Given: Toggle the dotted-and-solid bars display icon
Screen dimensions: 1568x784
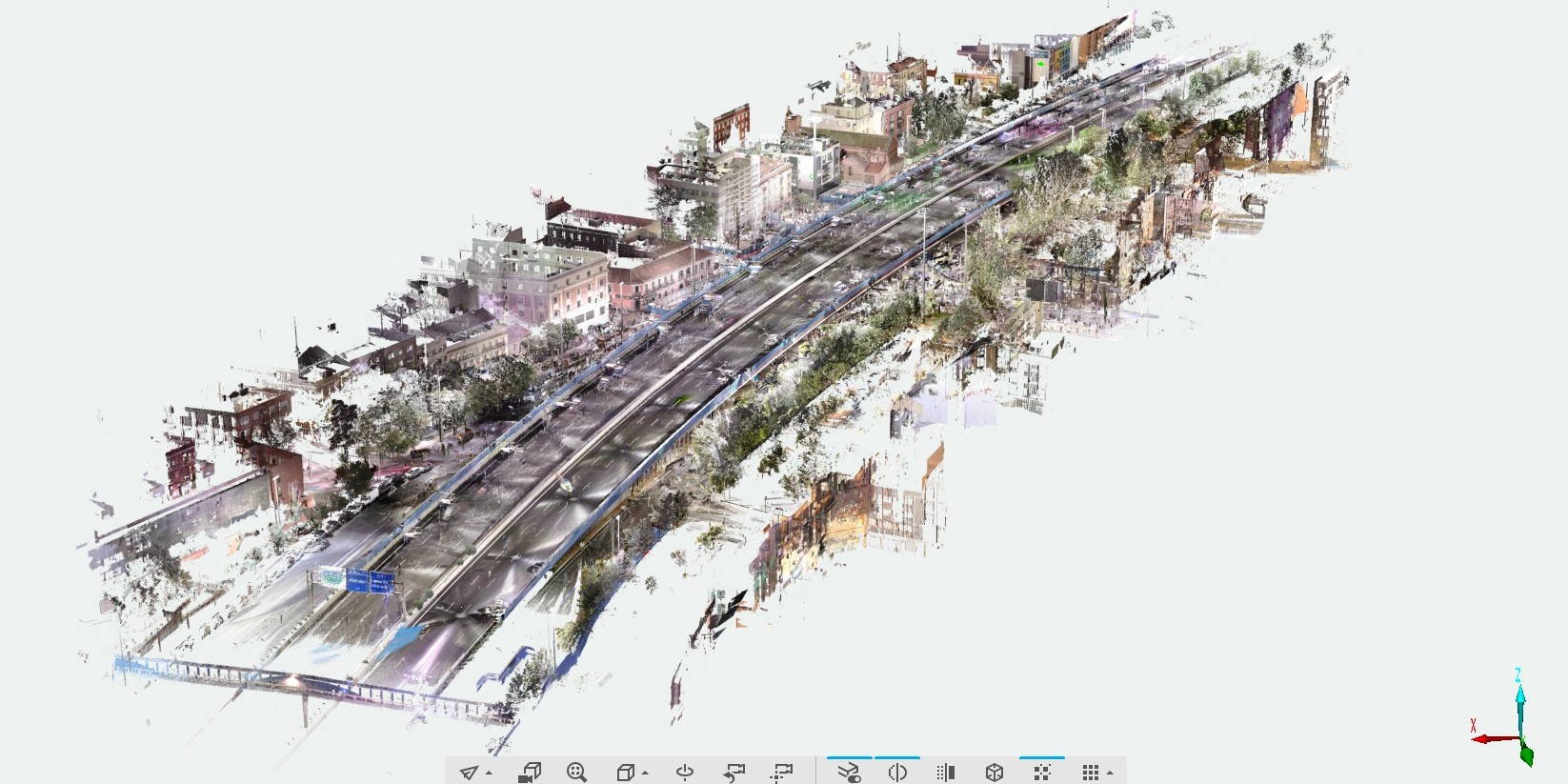Looking at the screenshot, I should point(945,772).
